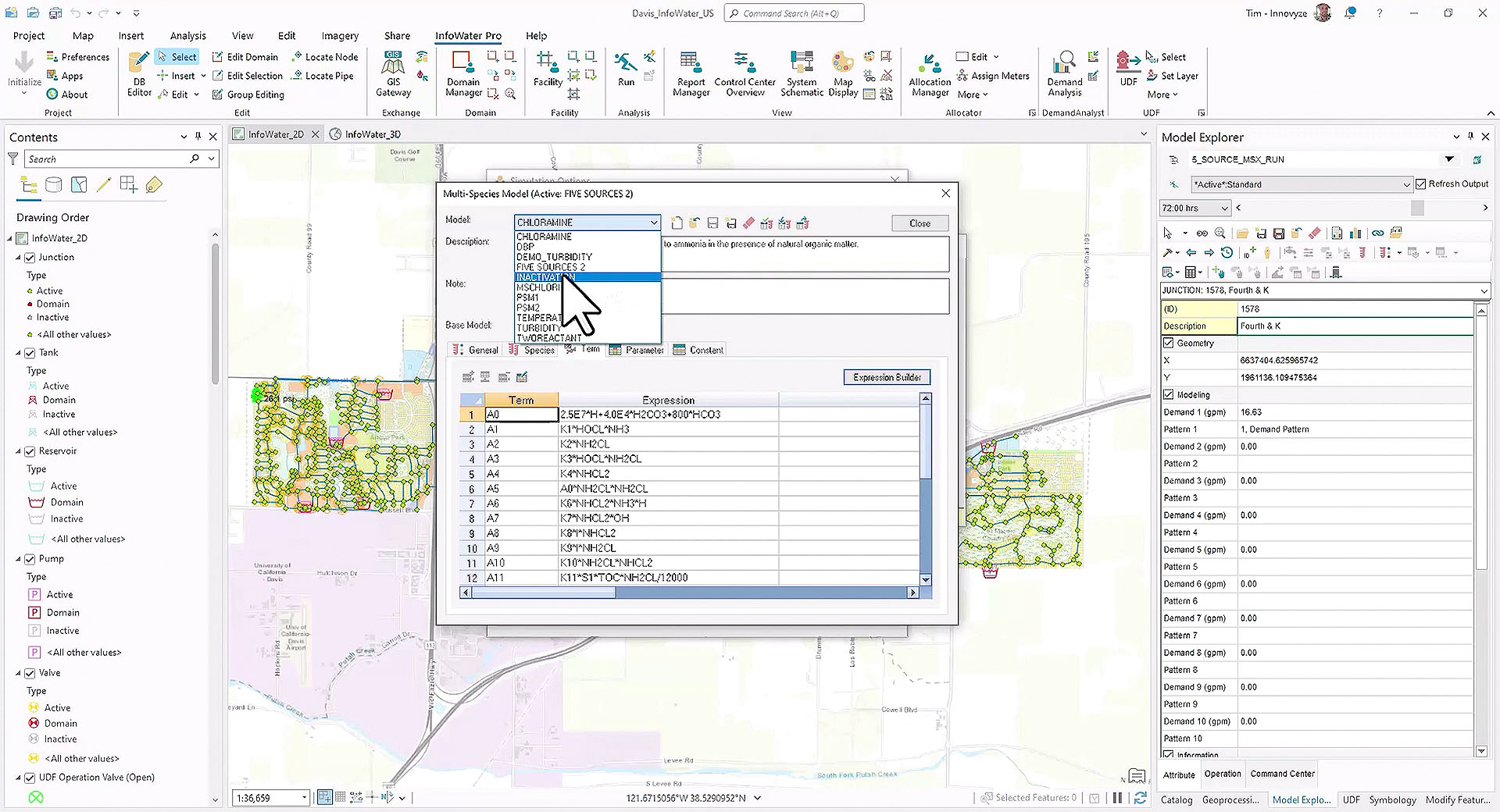Image resolution: width=1500 pixels, height=812 pixels.
Task: Open the System Schematic view
Action: point(802,74)
